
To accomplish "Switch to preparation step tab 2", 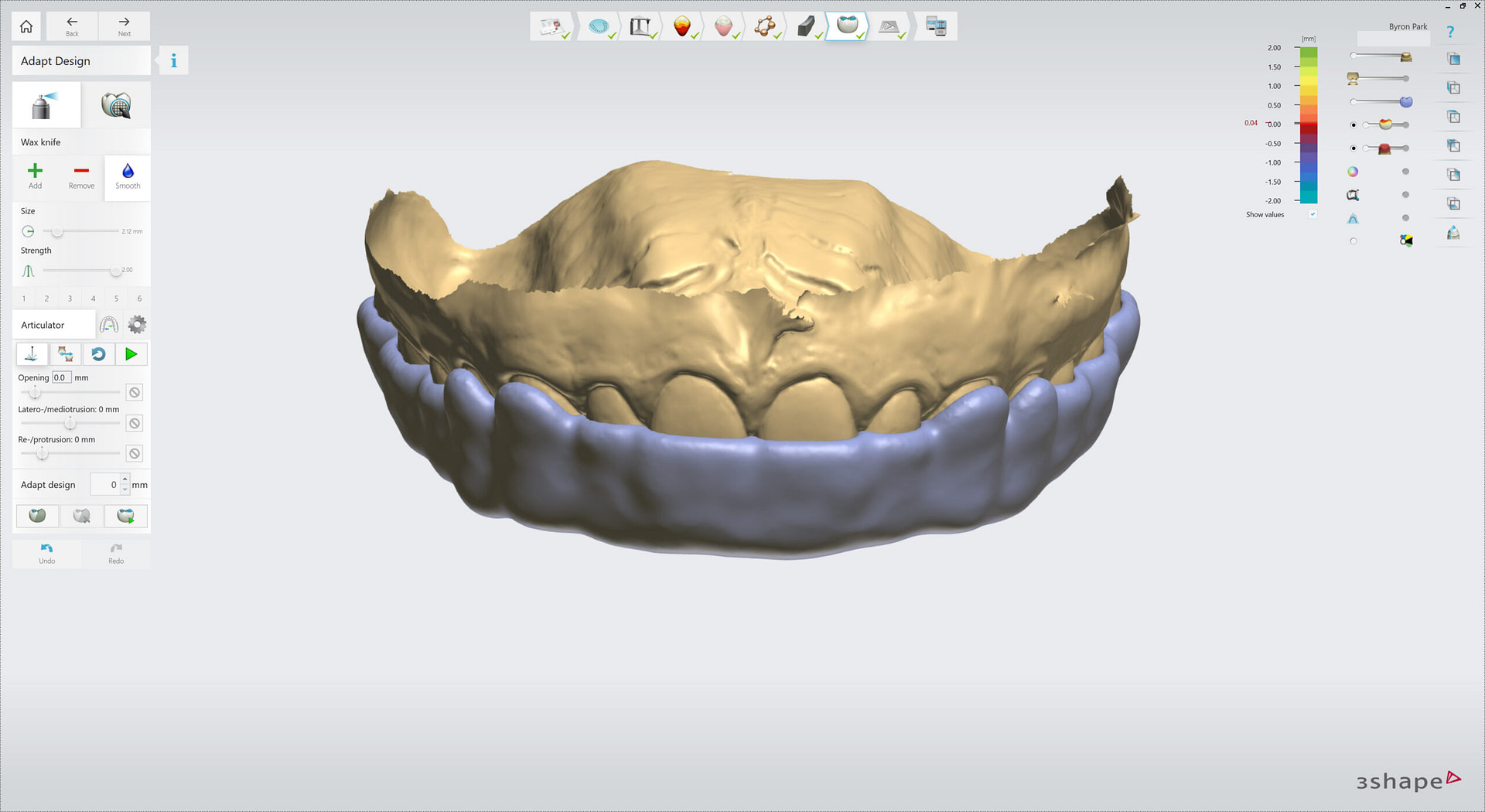I will click(x=46, y=298).
